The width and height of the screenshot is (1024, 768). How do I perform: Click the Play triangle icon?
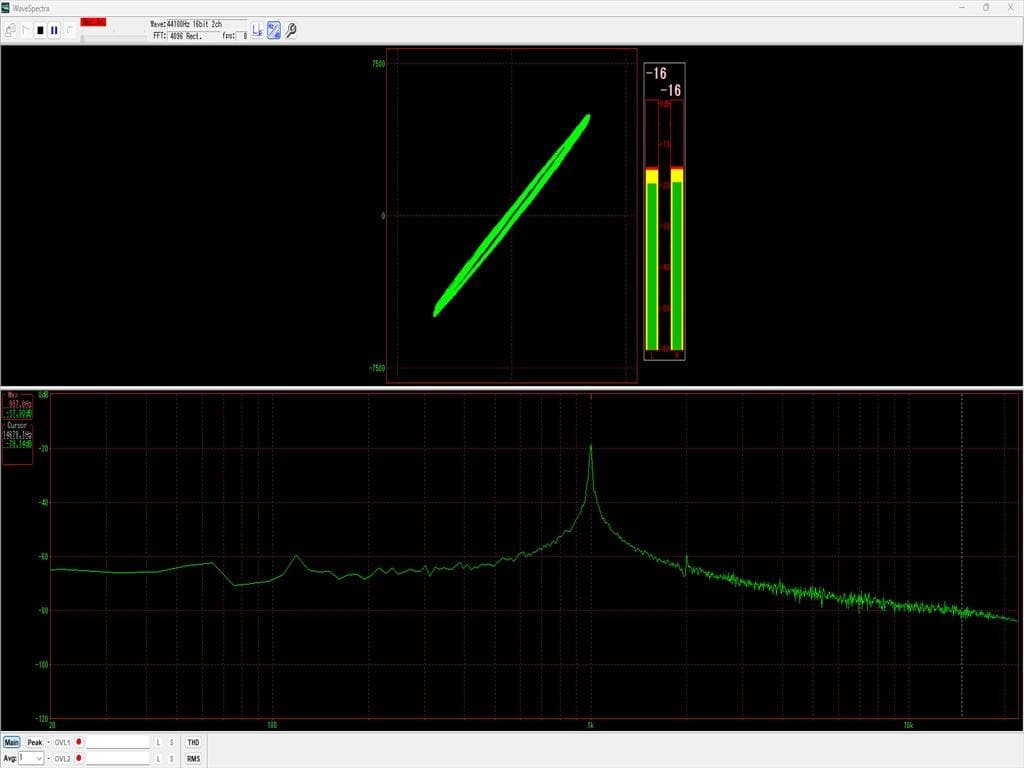pos(27,30)
